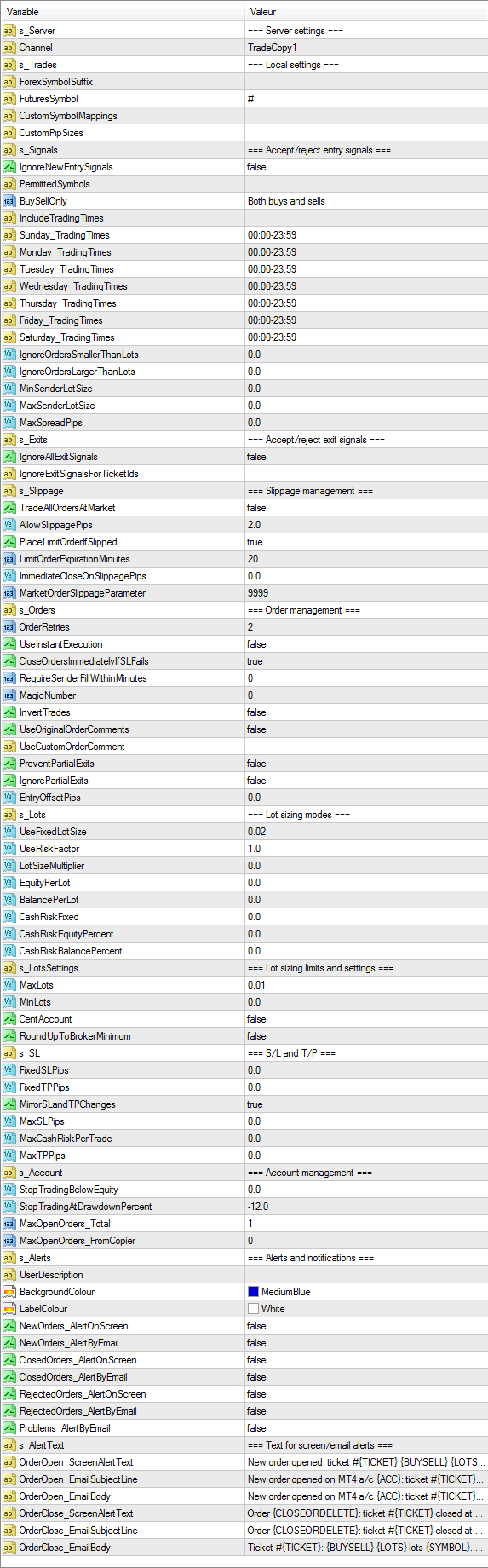Click the boolean icon beside IgnoreNewEntrySignals
The height and width of the screenshot is (1568, 488).
pyautogui.click(x=9, y=167)
